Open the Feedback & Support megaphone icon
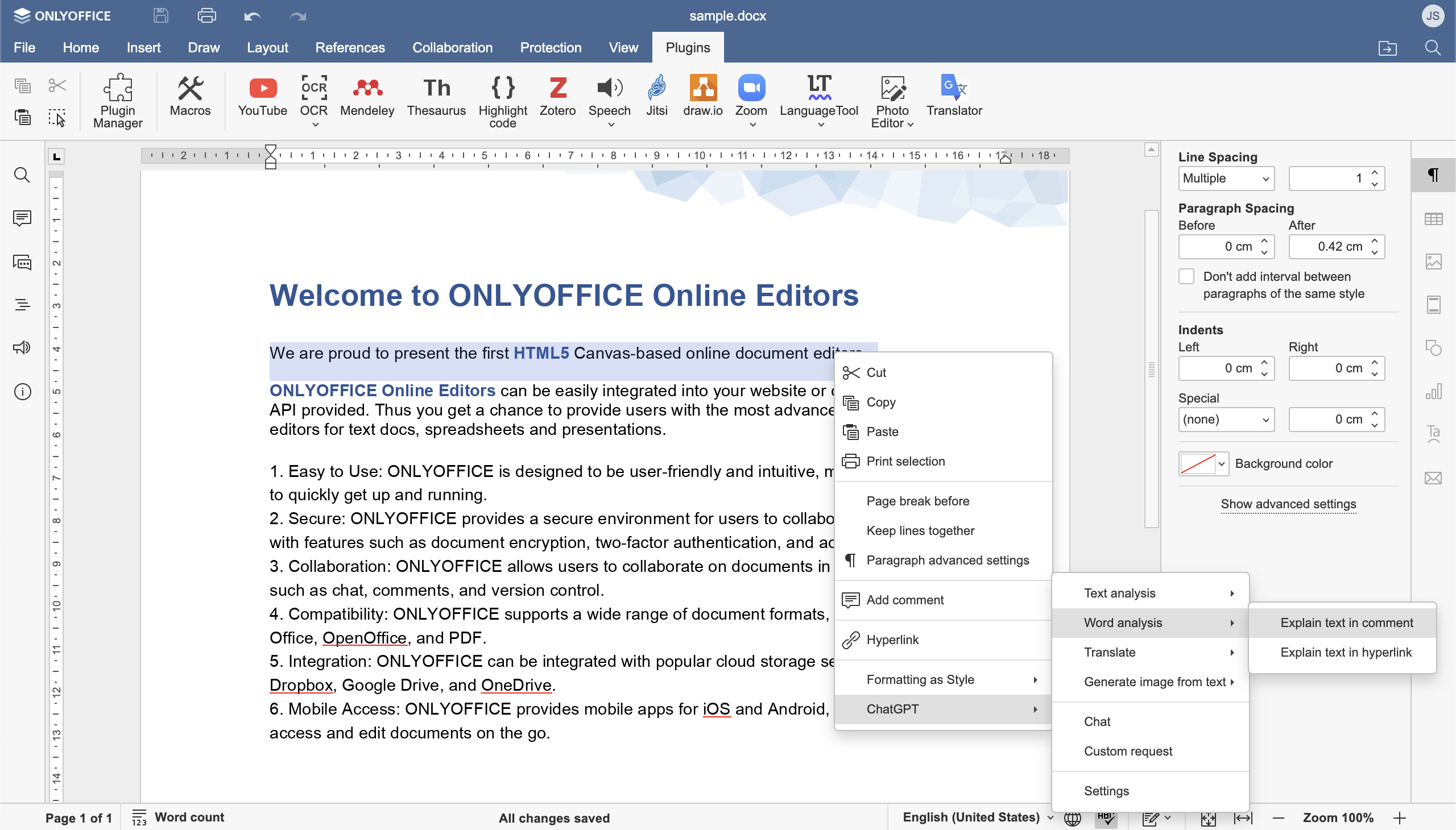1456x830 pixels. coord(22,348)
